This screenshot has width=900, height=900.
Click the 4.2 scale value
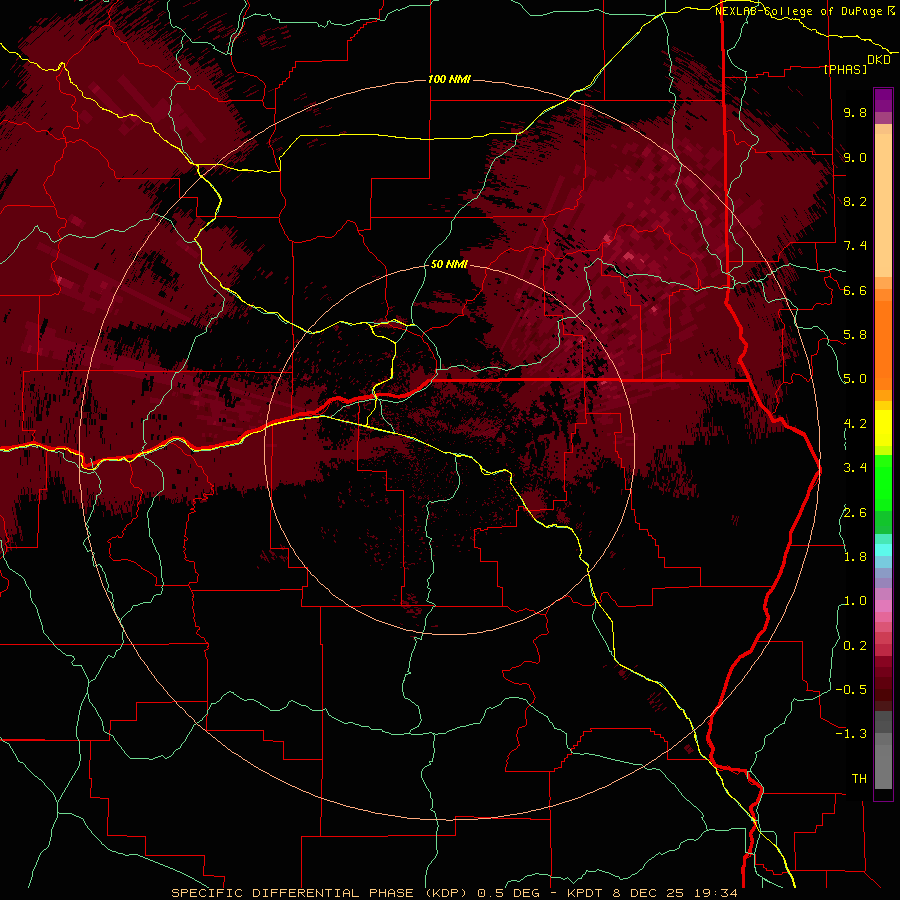pos(855,424)
